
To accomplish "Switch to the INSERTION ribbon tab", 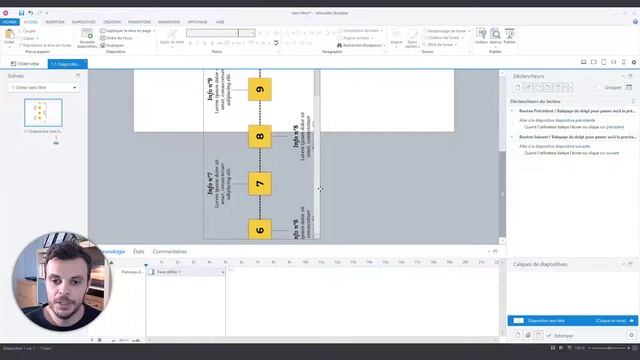I will 55,22.
